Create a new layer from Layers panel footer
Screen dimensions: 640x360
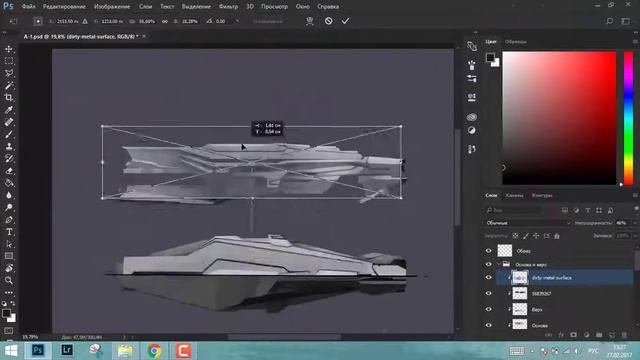click(x=611, y=335)
